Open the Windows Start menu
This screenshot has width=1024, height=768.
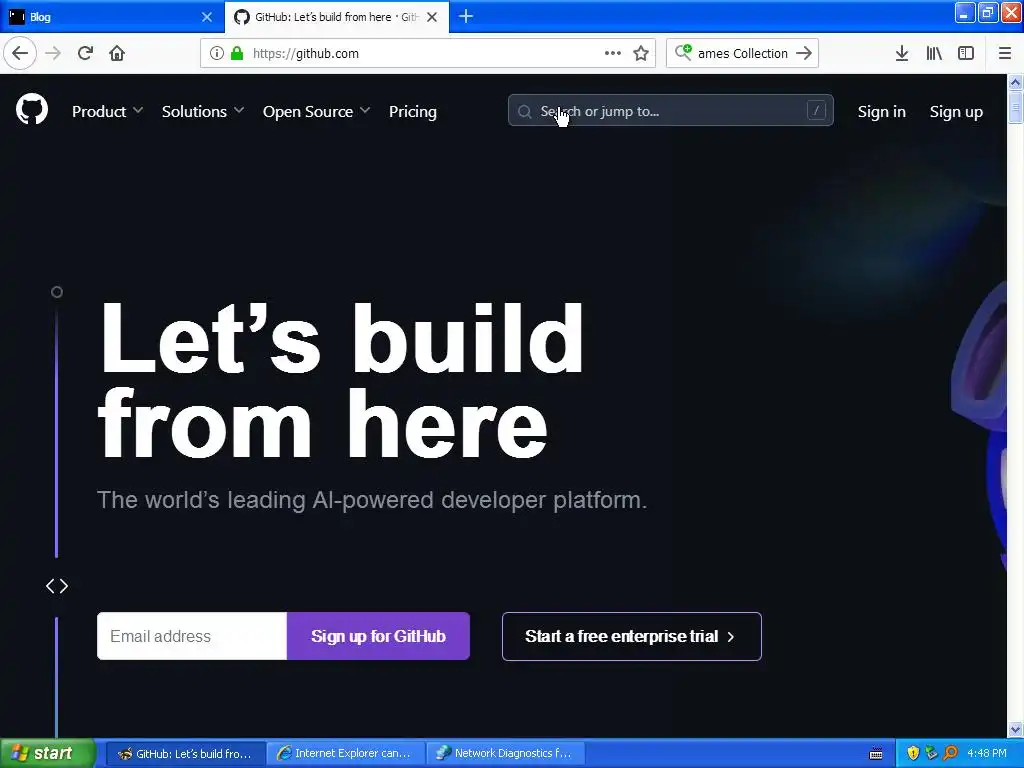pyautogui.click(x=46, y=753)
